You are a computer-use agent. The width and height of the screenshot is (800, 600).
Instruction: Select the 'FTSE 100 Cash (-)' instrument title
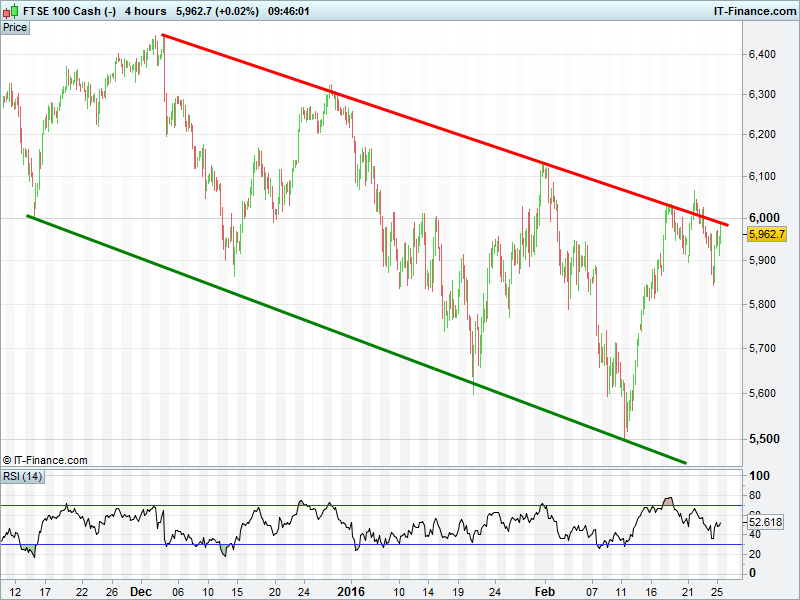point(69,11)
